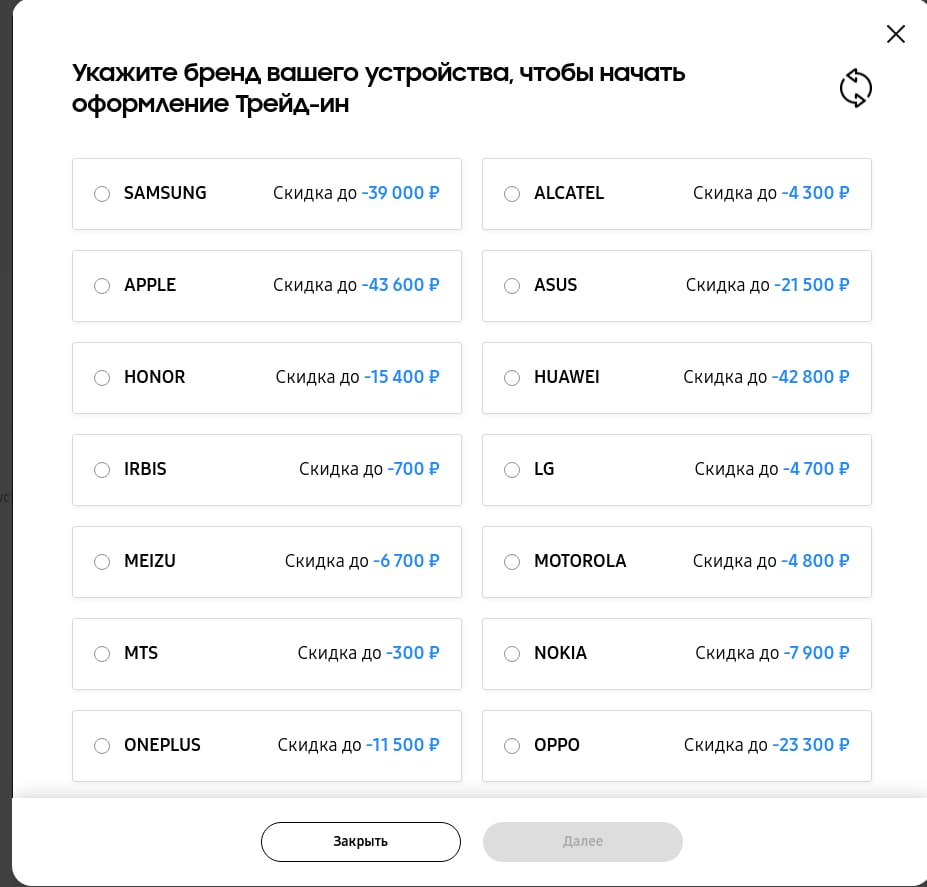The image size is (927, 887).
Task: Close the trade-in dialog with X
Action: tap(896, 34)
